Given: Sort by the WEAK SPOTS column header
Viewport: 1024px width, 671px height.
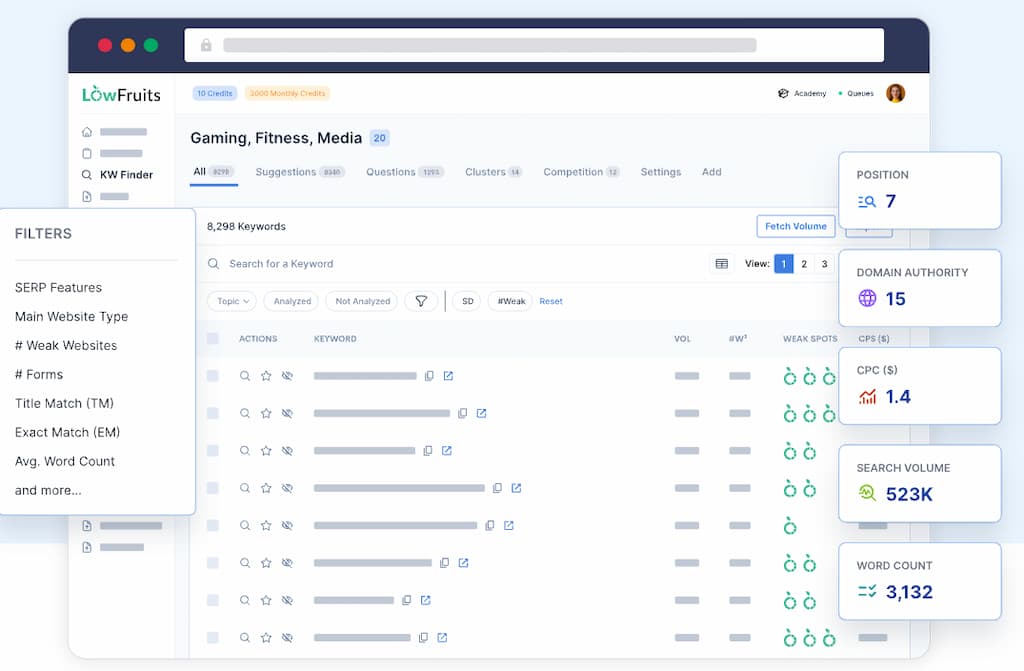Looking at the screenshot, I should click(810, 338).
